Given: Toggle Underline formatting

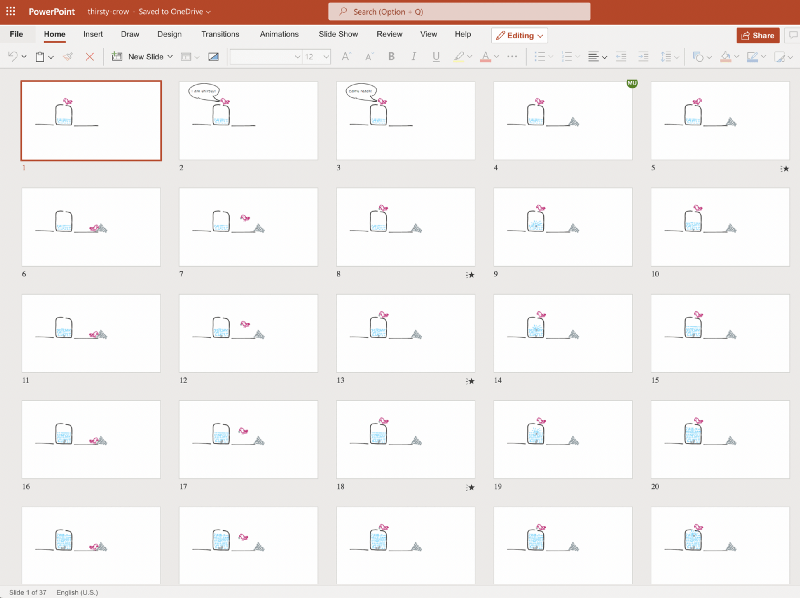Looking at the screenshot, I should (436, 57).
